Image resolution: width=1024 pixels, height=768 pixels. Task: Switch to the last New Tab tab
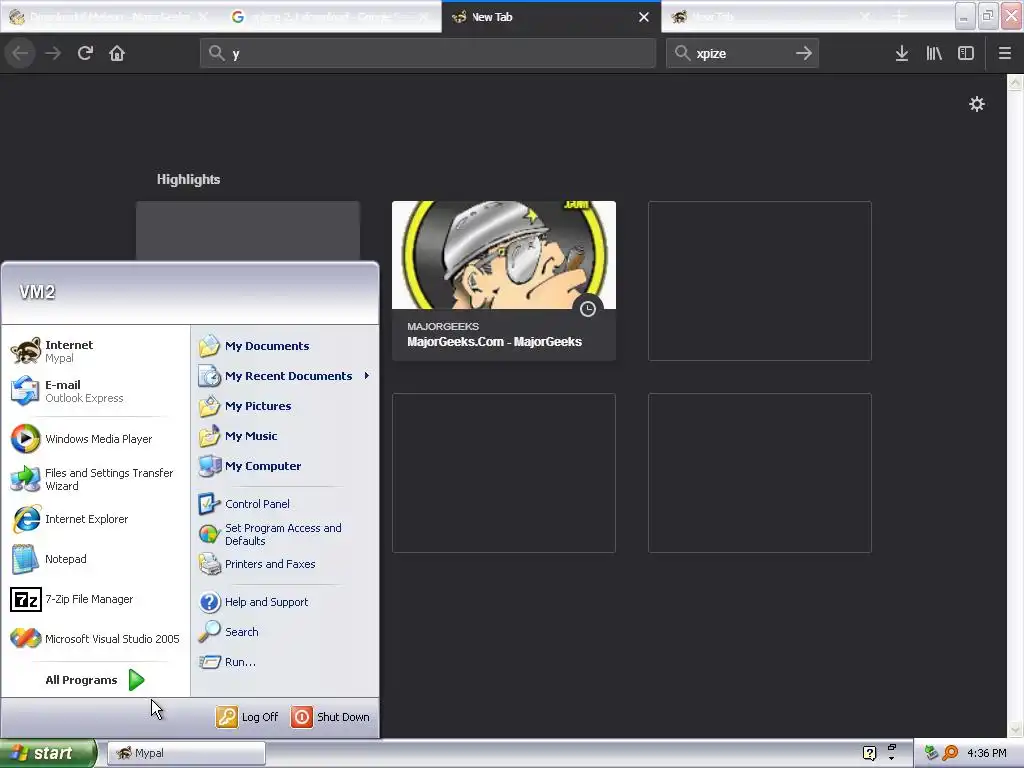[x=773, y=17]
